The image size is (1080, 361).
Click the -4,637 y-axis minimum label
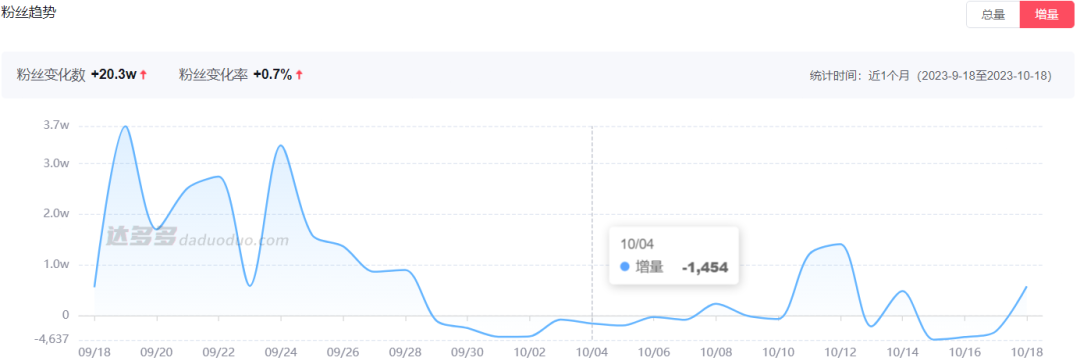tap(54, 338)
